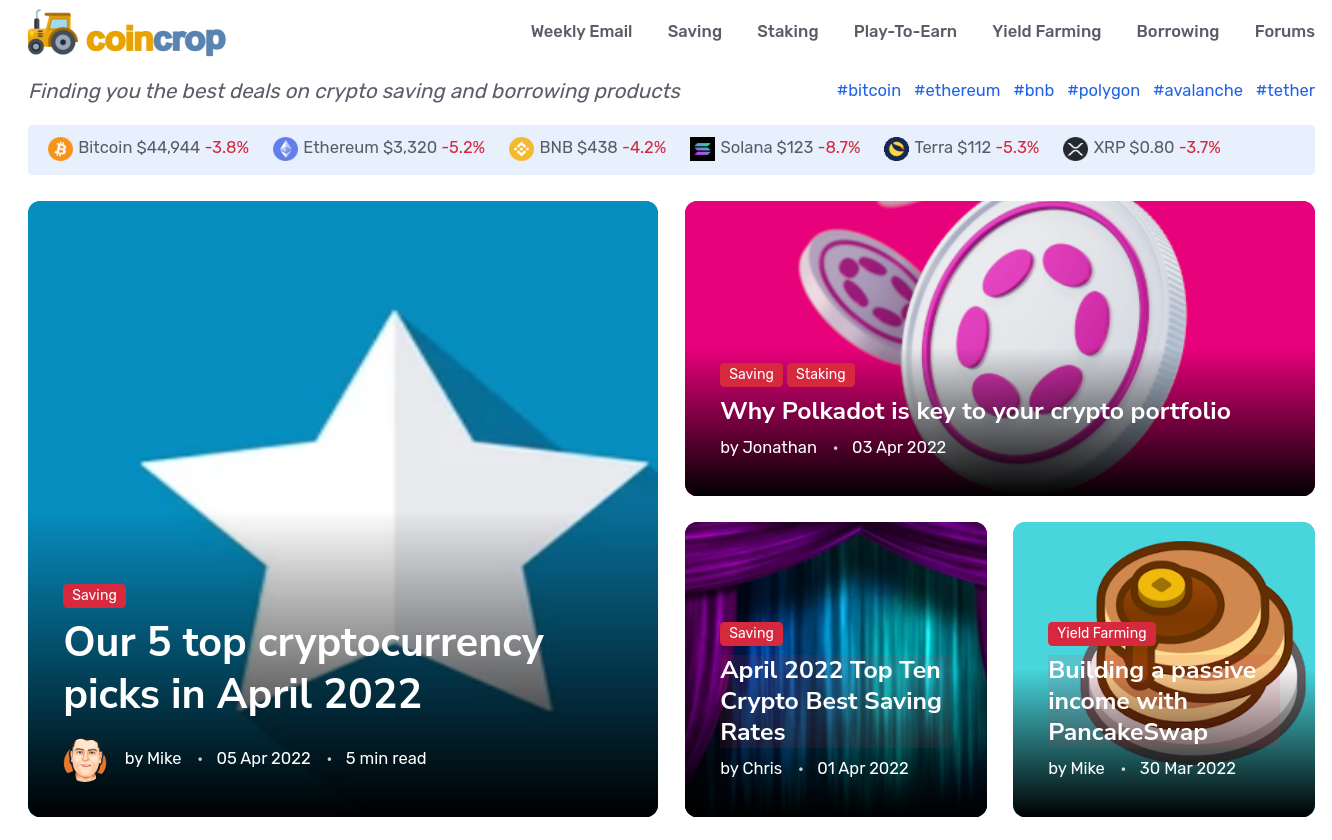Follow the #avalanche hashtag link
This screenshot has height=840, width=1332.
click(x=1197, y=91)
